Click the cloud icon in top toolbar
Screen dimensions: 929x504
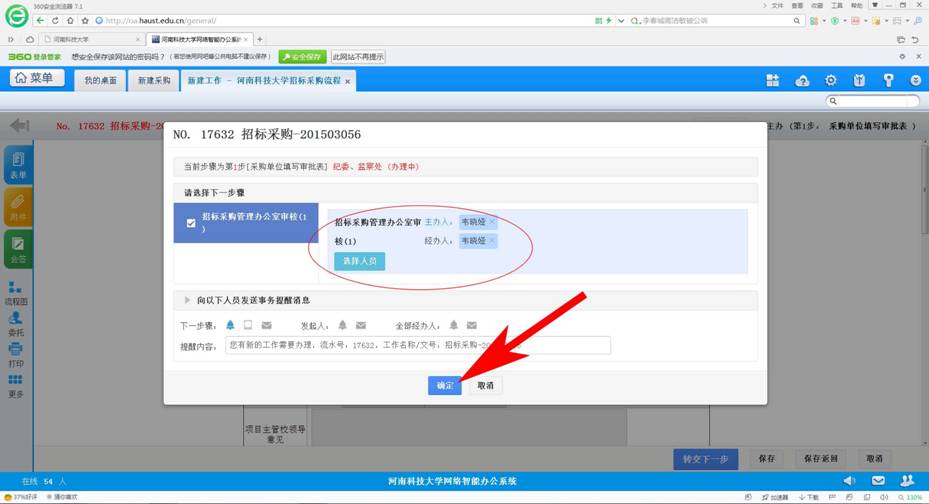(801, 80)
